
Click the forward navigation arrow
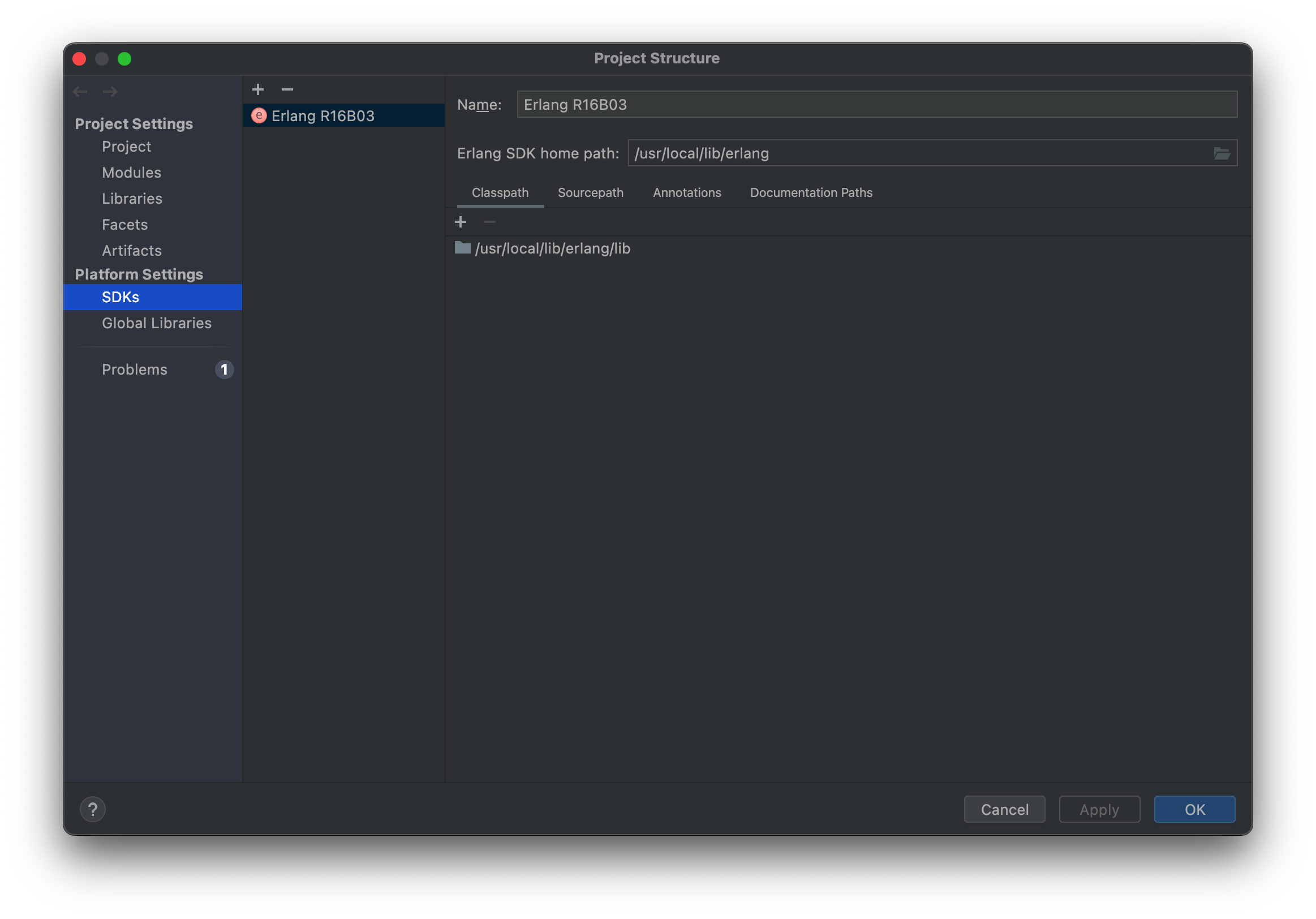(109, 91)
